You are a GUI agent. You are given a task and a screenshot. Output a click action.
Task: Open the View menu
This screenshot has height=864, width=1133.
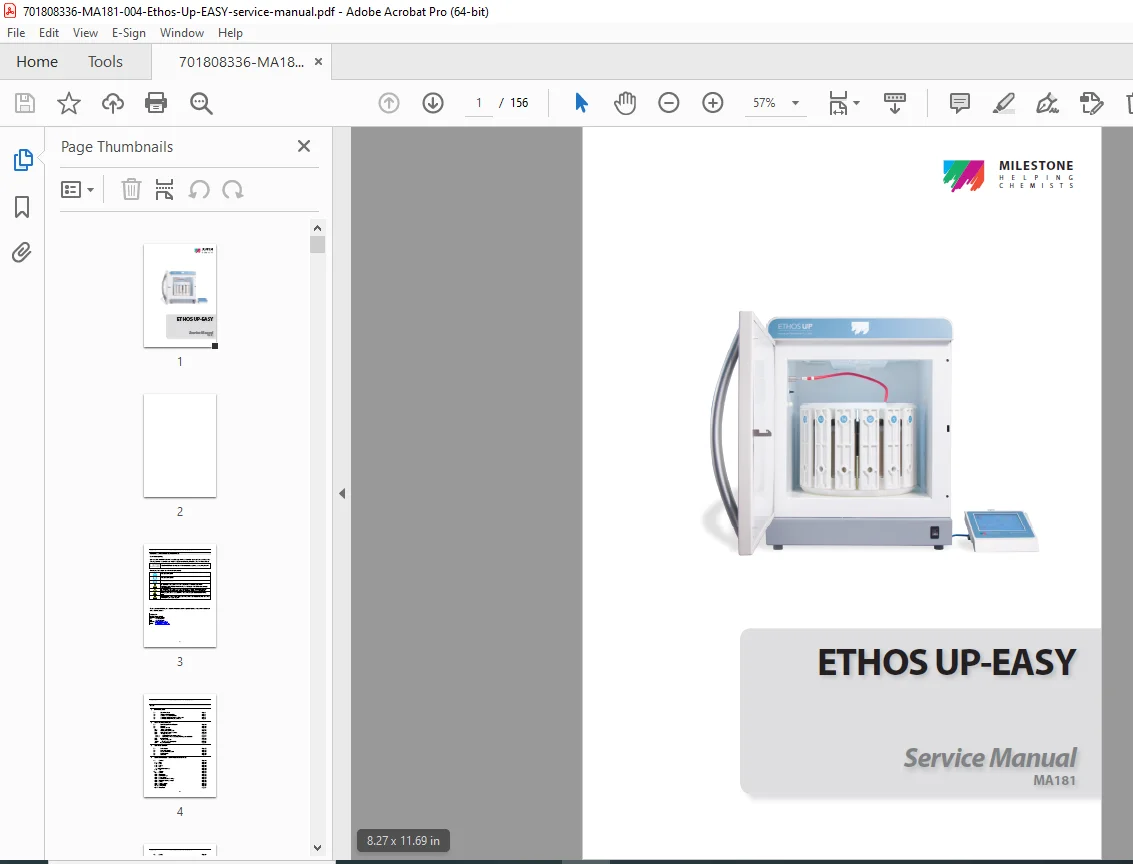tap(85, 33)
